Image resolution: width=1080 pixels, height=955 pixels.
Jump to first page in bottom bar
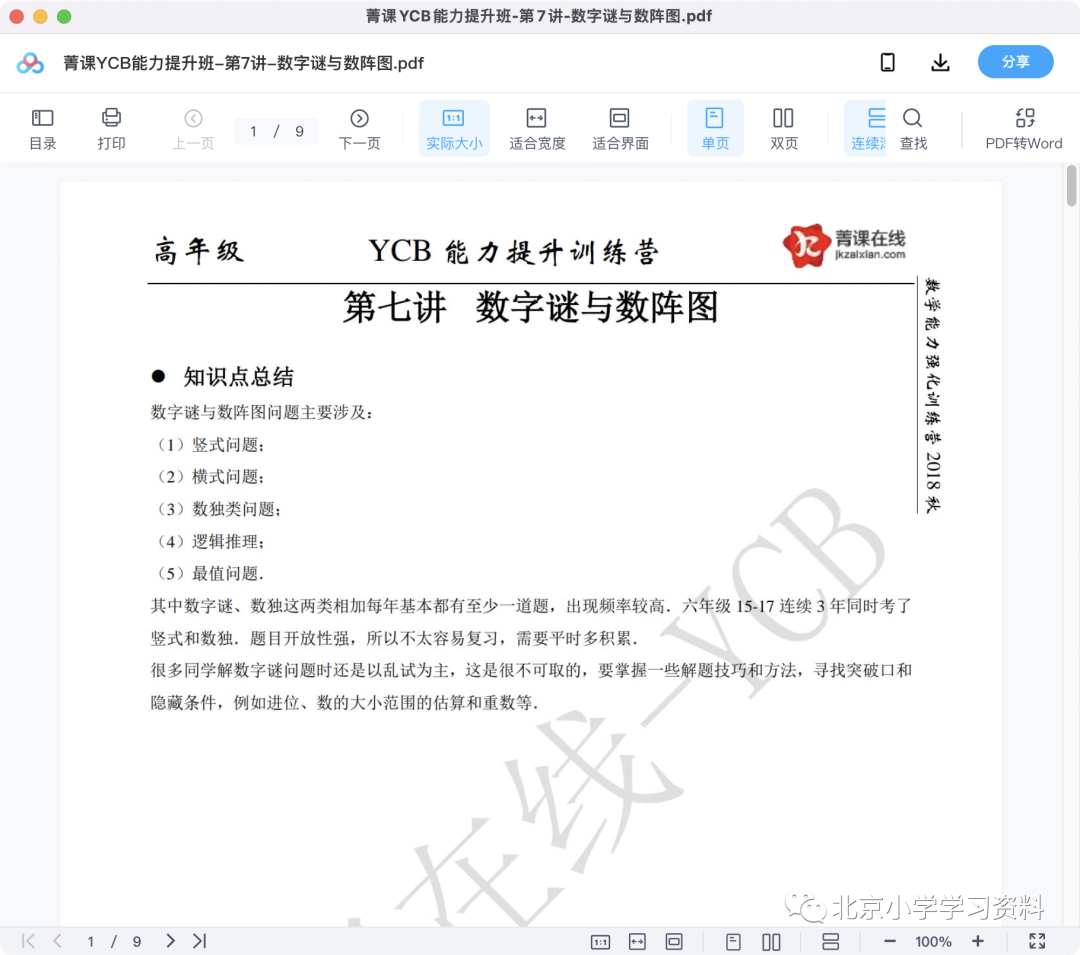pyautogui.click(x=28, y=941)
